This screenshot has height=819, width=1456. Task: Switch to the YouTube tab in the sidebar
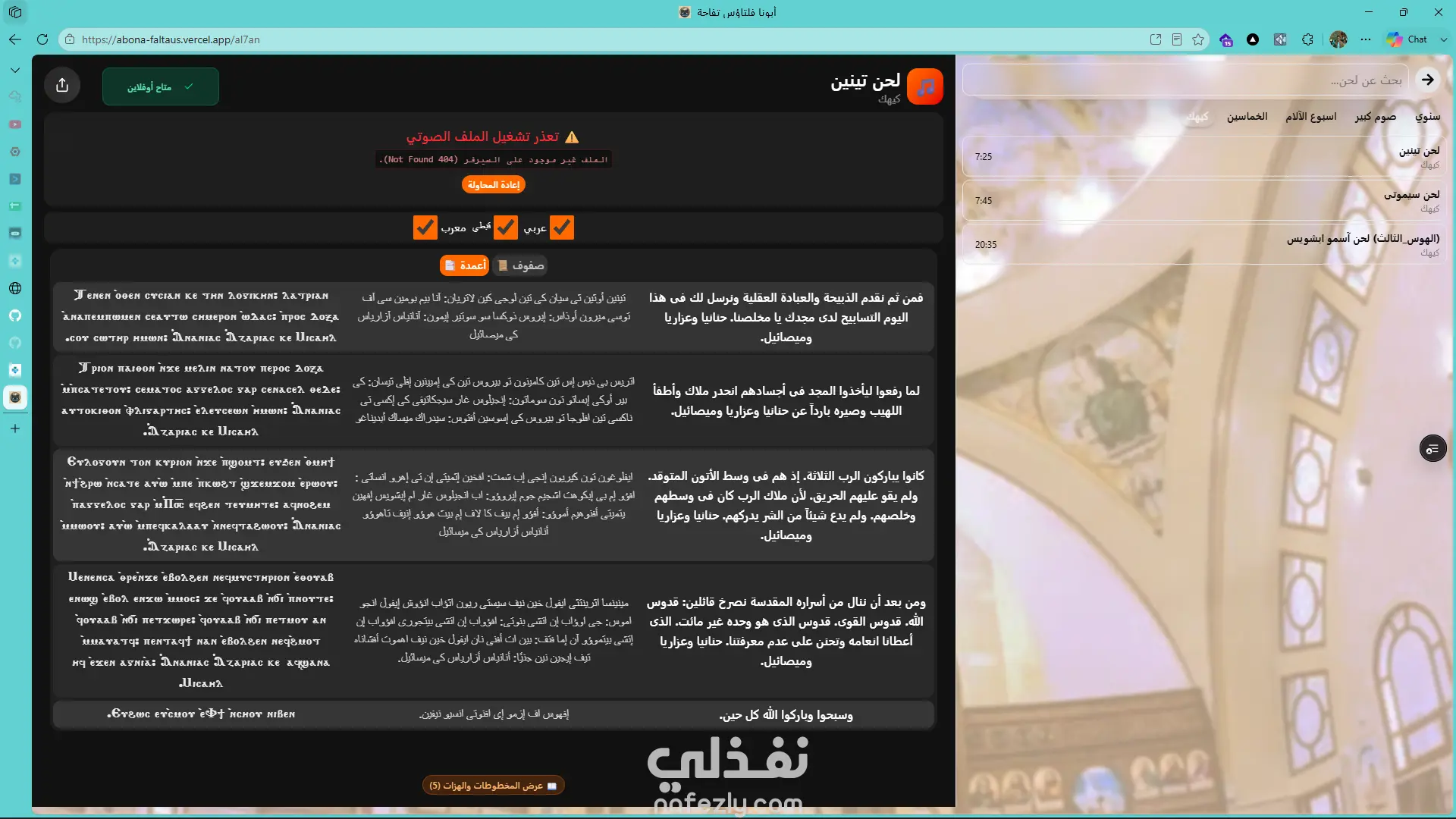coord(15,124)
